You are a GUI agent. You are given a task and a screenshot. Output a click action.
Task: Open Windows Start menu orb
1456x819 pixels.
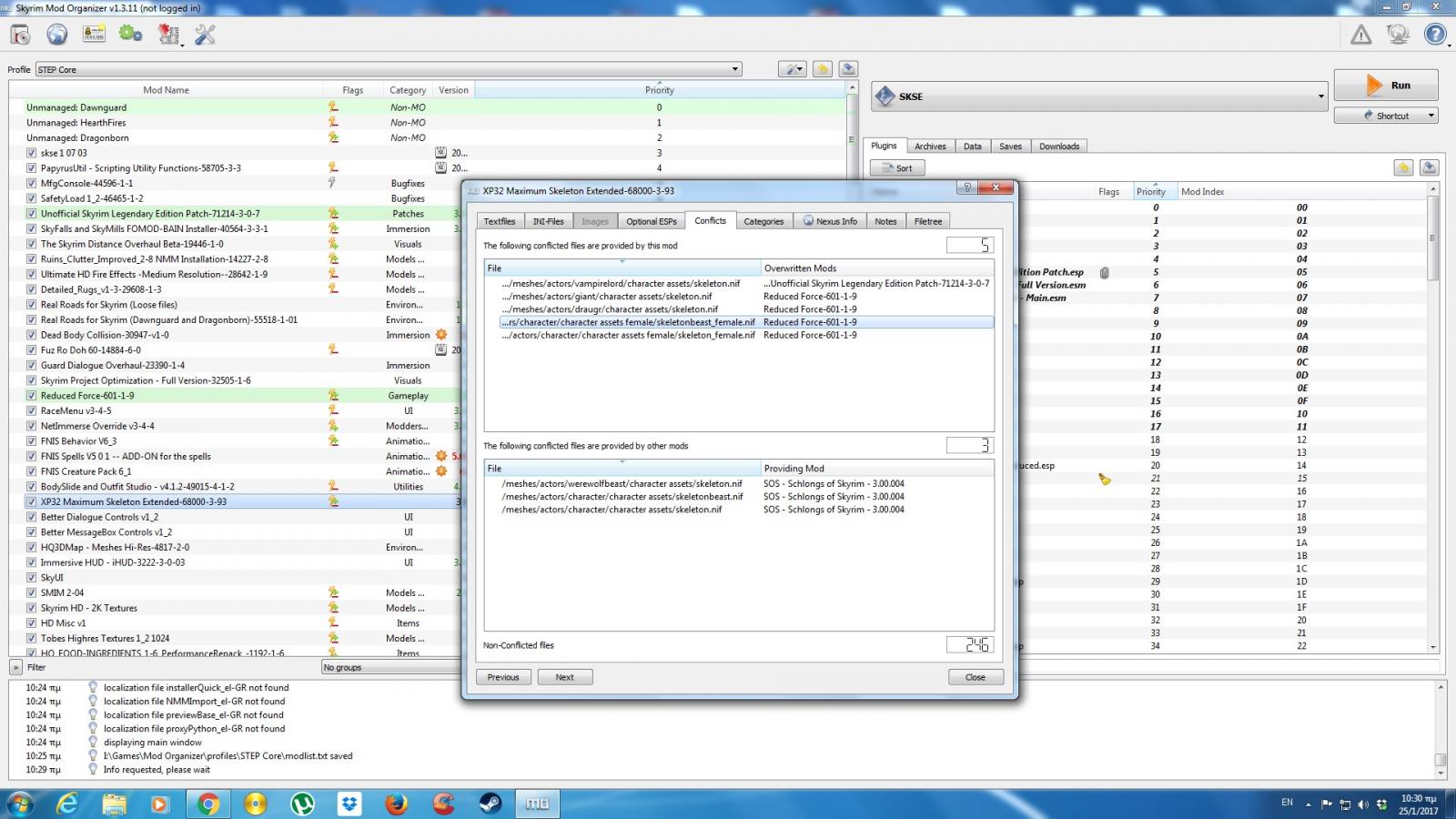click(20, 804)
